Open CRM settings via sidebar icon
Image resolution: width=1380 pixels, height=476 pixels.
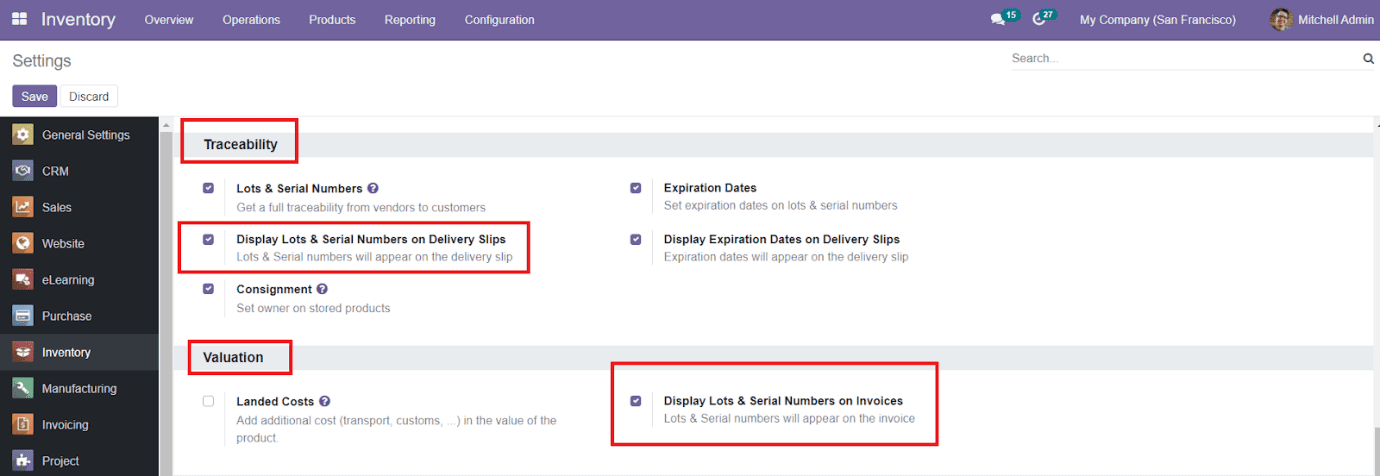pos(23,171)
